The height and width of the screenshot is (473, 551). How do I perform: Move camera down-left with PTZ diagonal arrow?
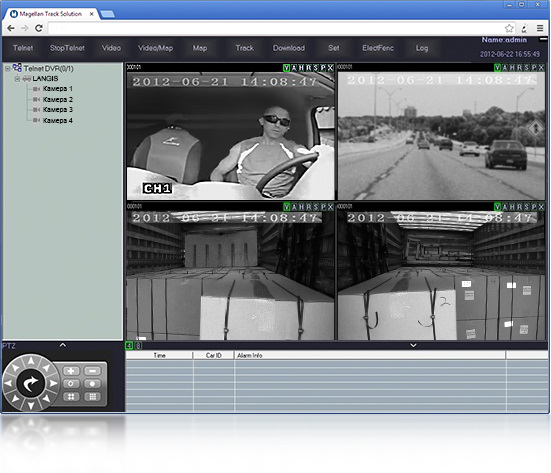(15, 399)
